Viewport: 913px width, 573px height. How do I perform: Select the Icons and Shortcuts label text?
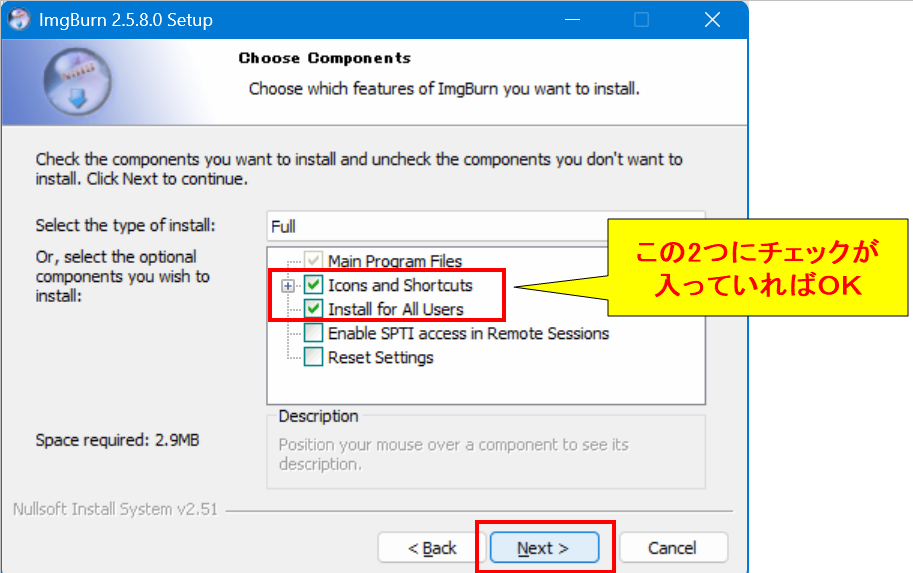click(400, 286)
